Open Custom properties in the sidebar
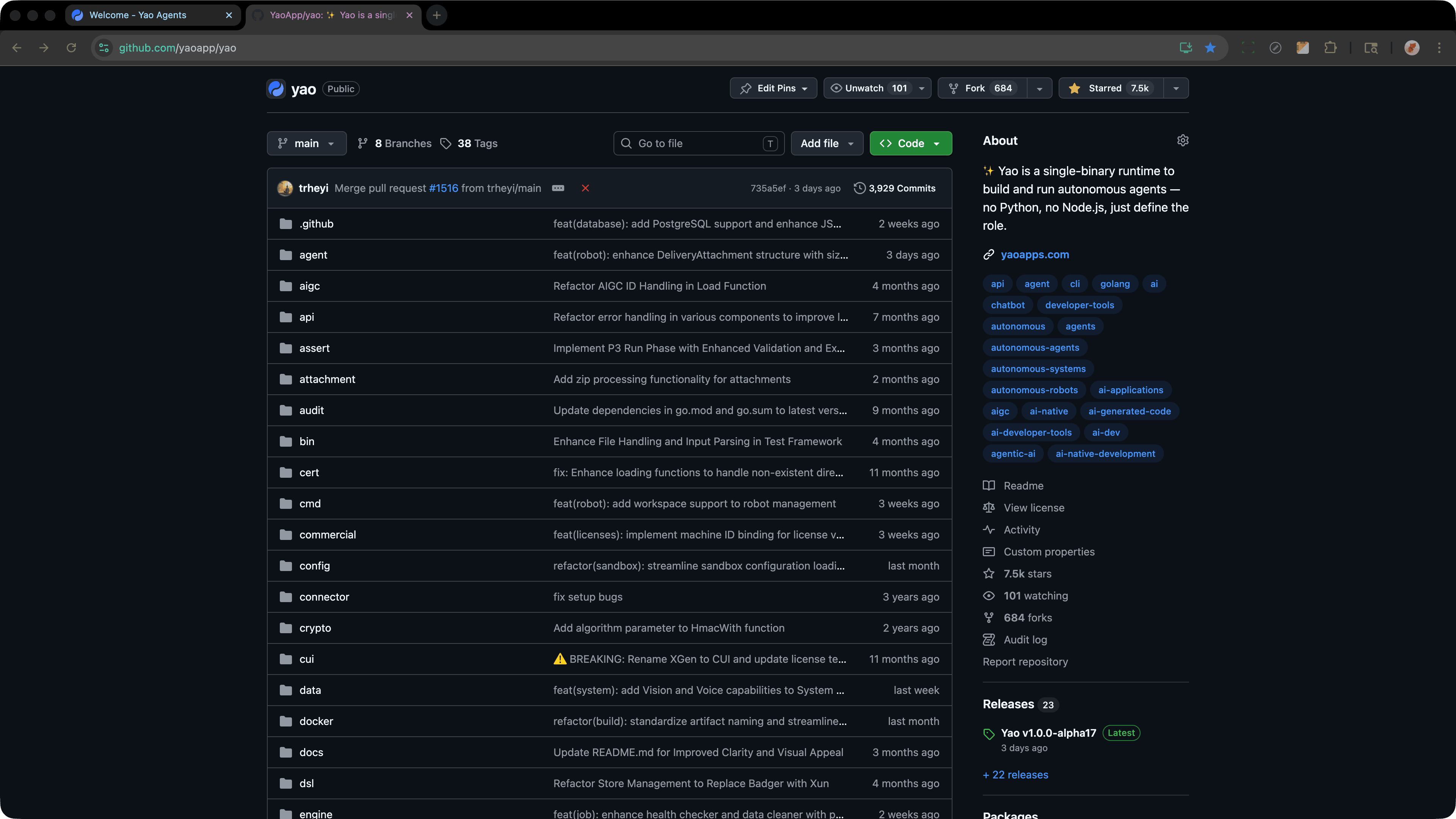This screenshot has width=1456, height=819. (x=1048, y=552)
